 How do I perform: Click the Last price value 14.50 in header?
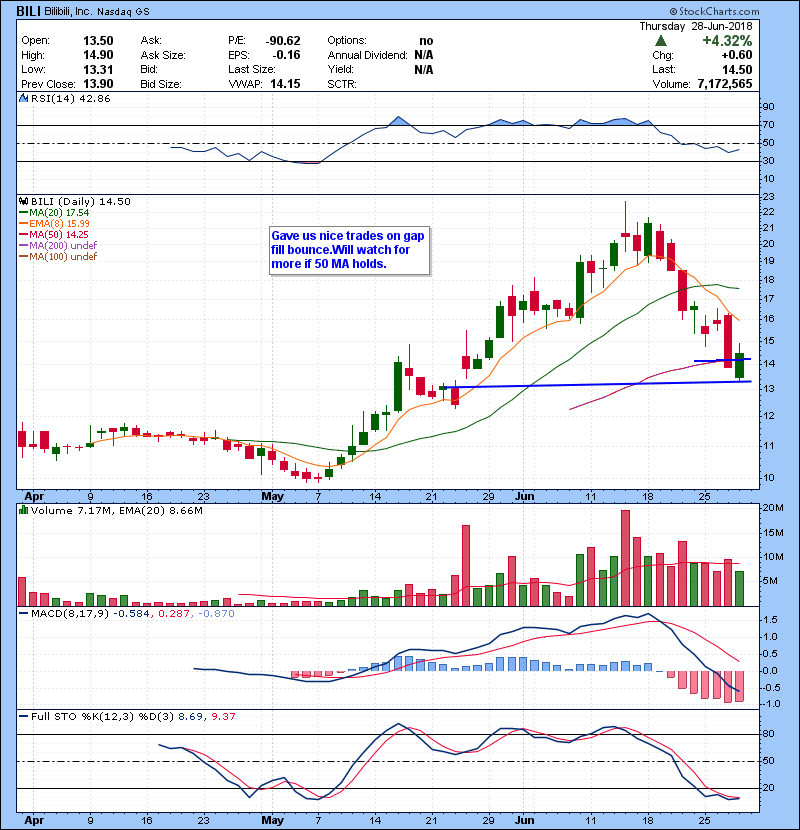point(737,70)
